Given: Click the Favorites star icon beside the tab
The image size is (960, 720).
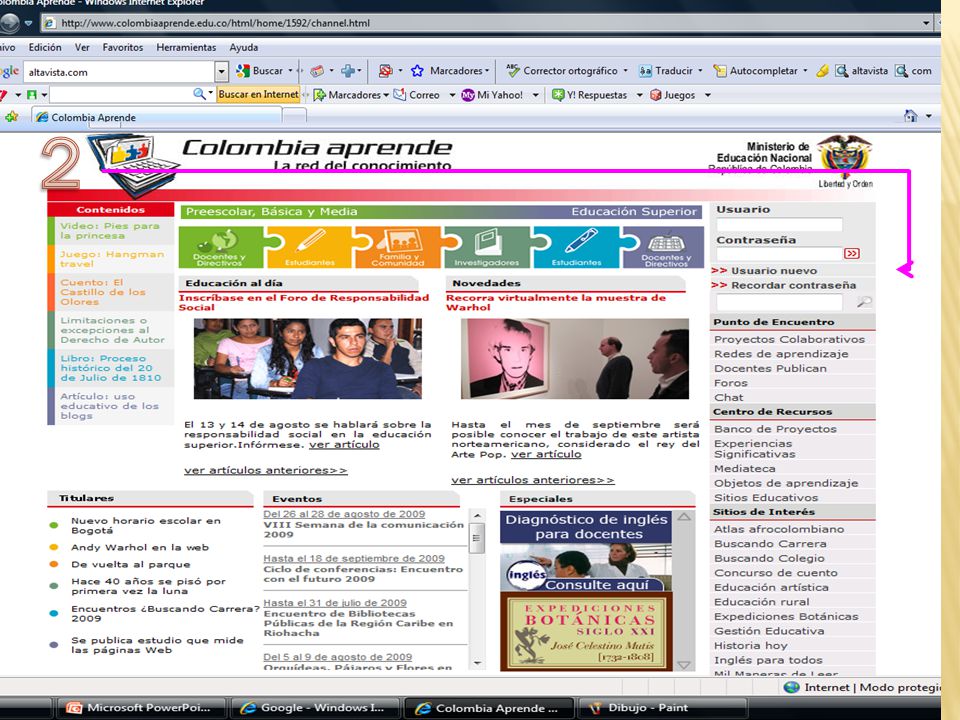Looking at the screenshot, I should point(12,116).
